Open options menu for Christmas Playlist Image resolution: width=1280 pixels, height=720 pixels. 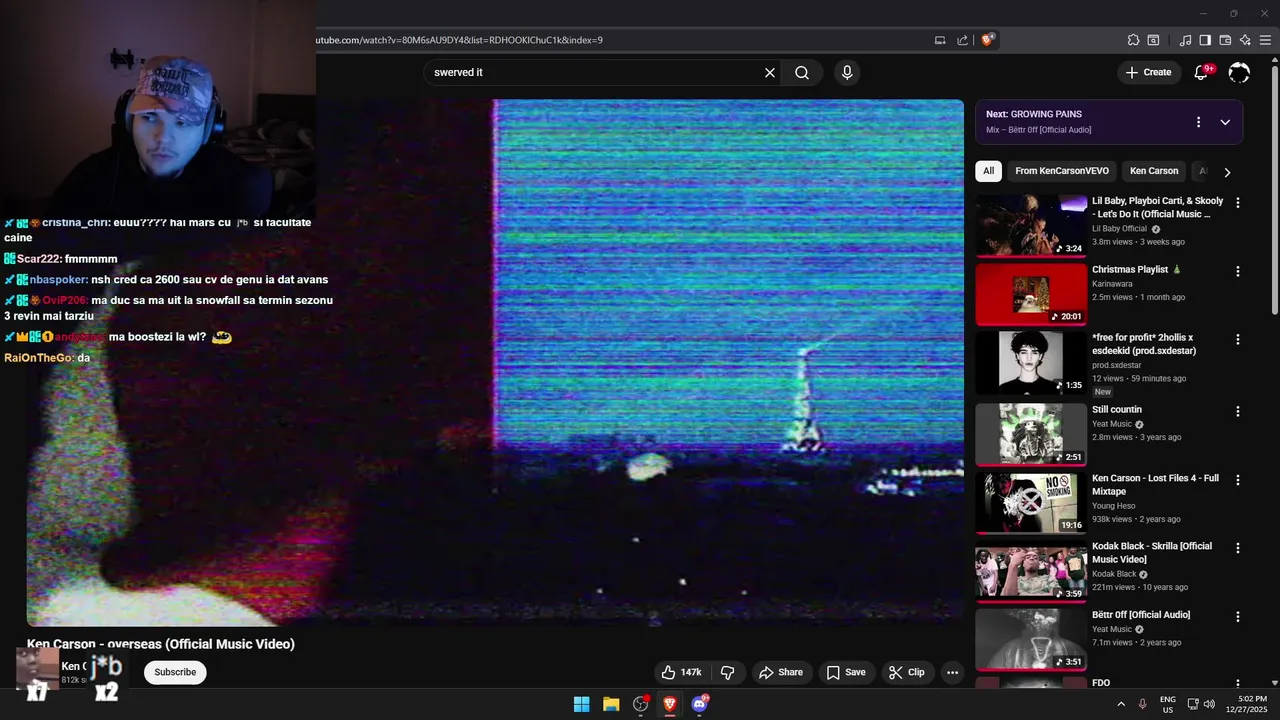tap(1238, 271)
